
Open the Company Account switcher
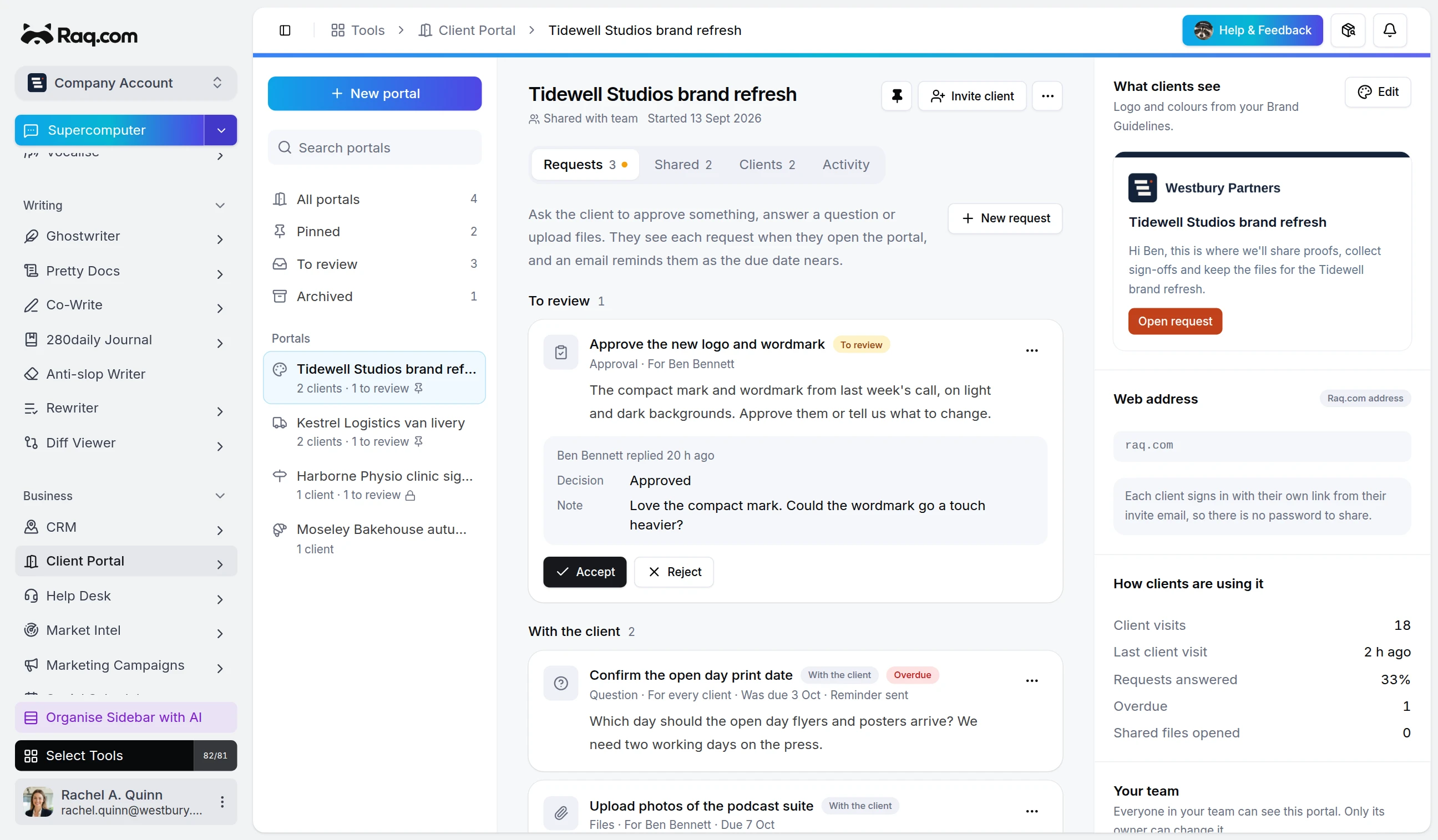pyautogui.click(x=125, y=83)
